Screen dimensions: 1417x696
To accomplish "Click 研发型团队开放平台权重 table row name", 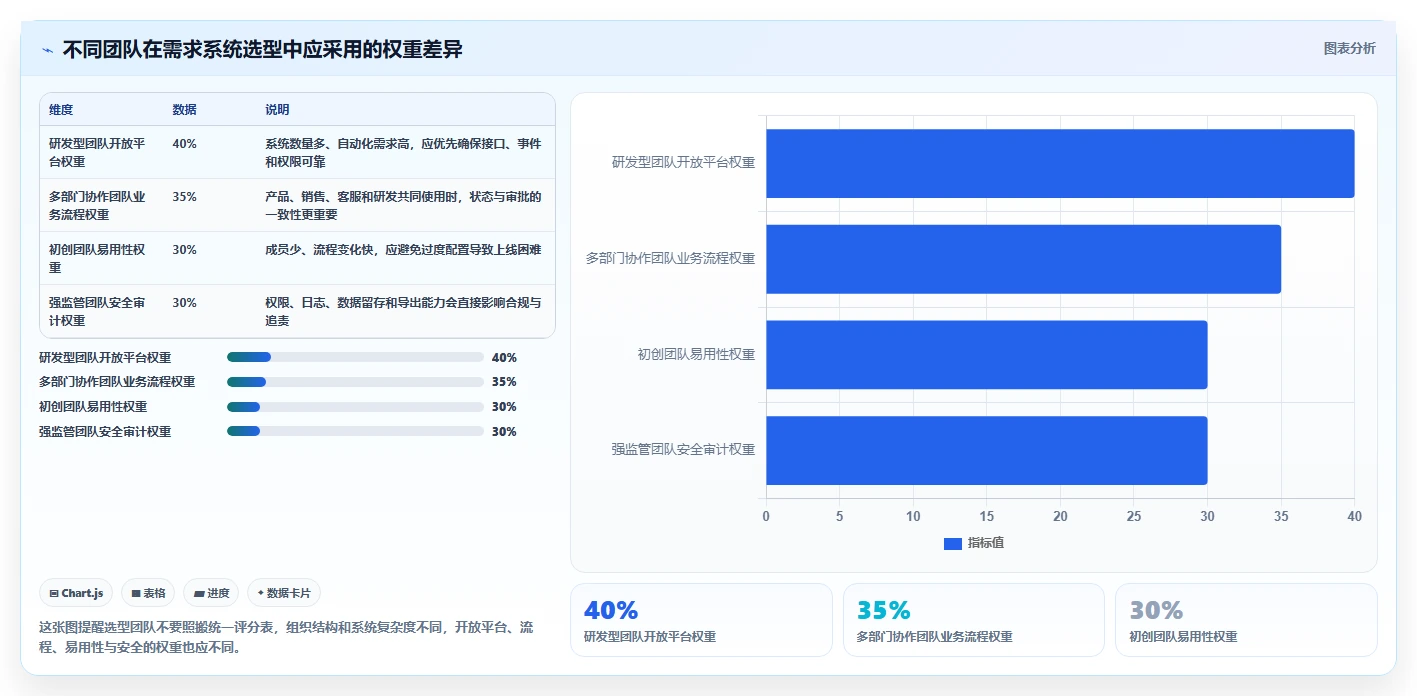I will pyautogui.click(x=97, y=153).
